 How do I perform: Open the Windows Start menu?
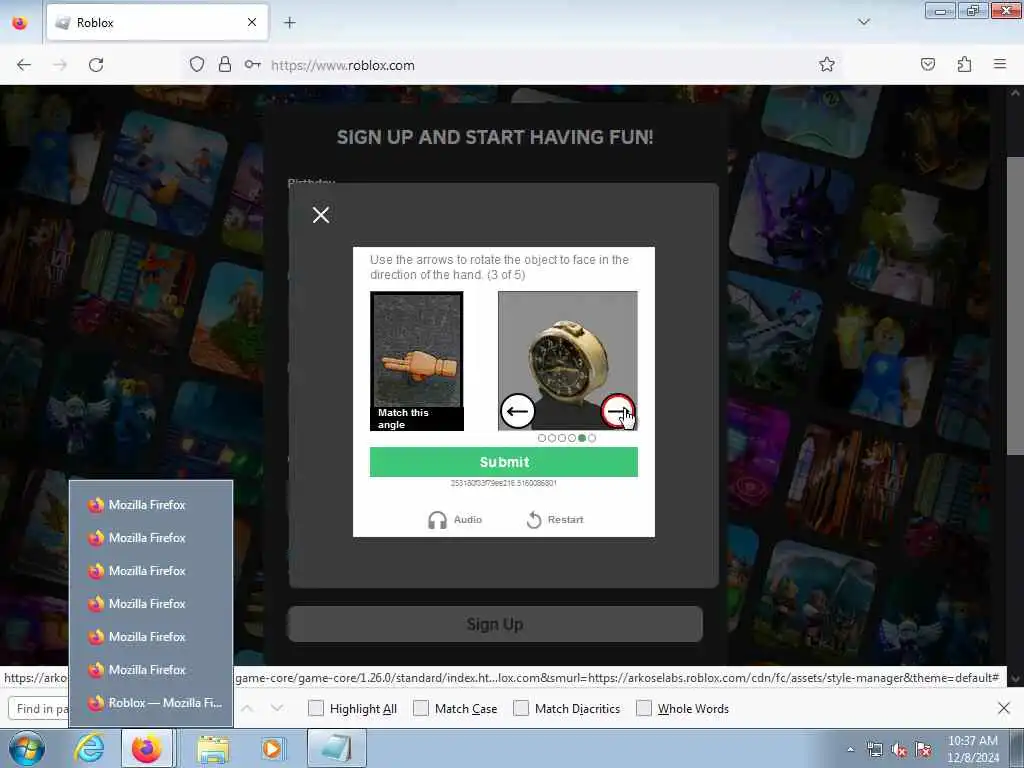pyautogui.click(x=27, y=748)
